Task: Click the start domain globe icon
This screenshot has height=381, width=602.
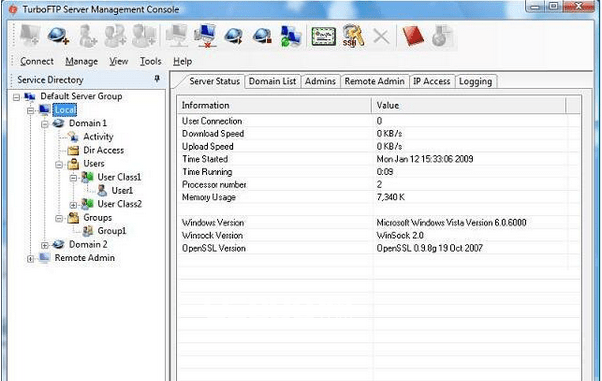Action: (234, 37)
